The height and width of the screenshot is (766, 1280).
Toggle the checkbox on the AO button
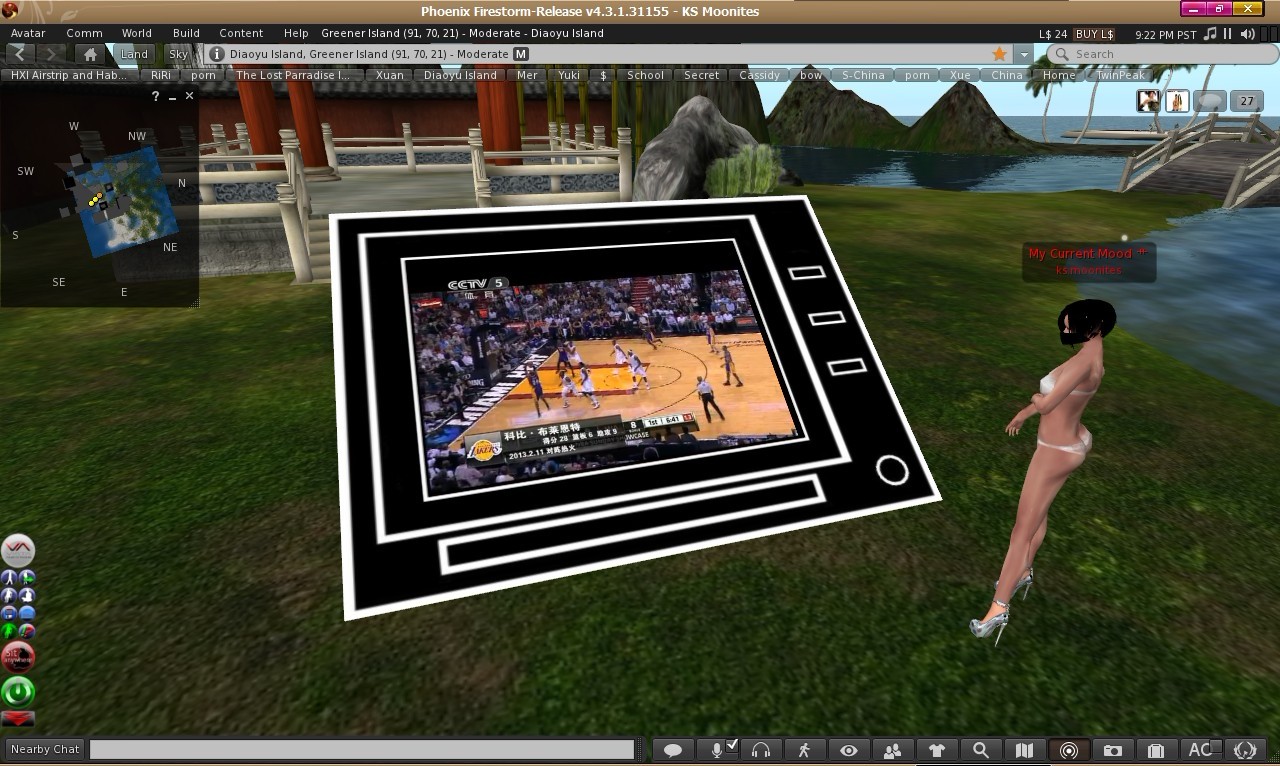(1216, 746)
